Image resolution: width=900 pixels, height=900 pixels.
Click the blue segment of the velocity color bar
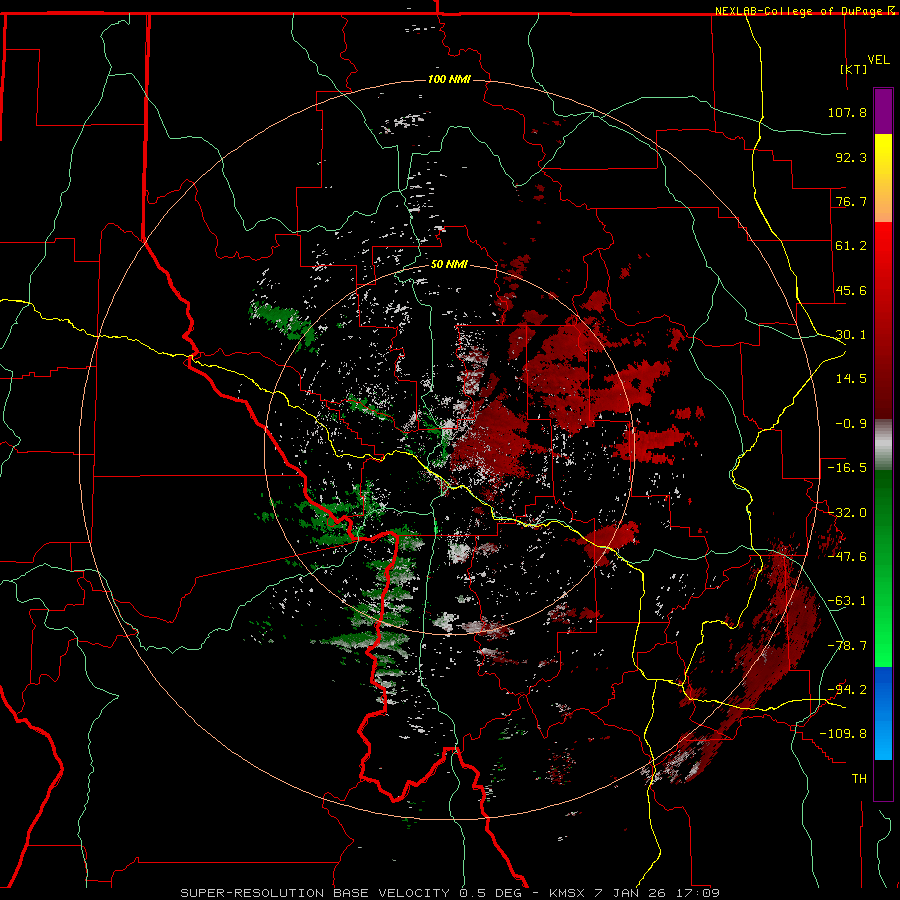point(883,713)
